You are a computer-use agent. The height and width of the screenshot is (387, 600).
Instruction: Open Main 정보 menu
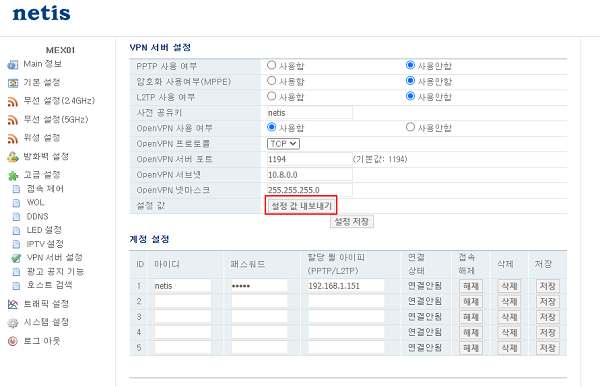click(x=42, y=64)
